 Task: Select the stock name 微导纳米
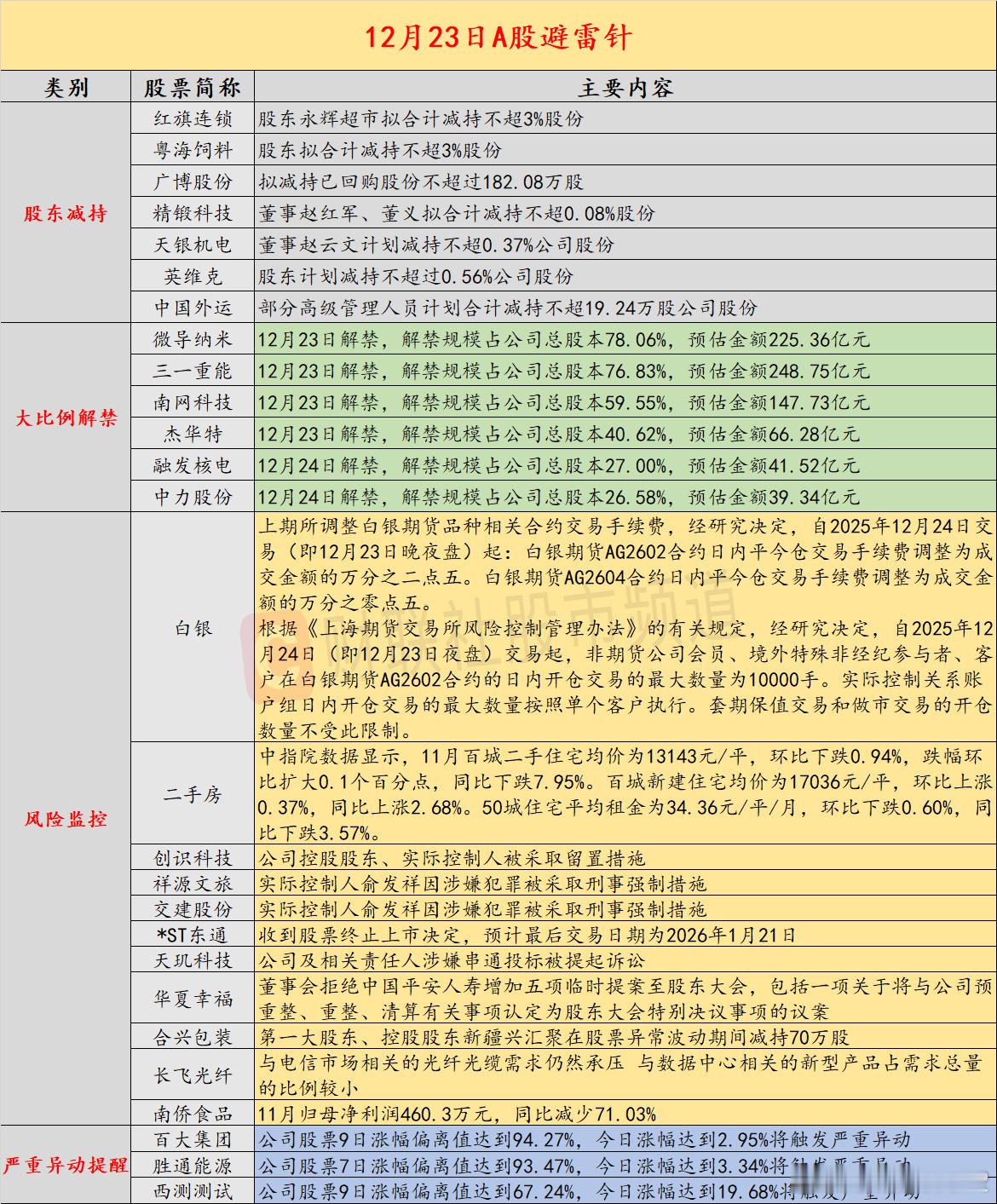tap(193, 338)
